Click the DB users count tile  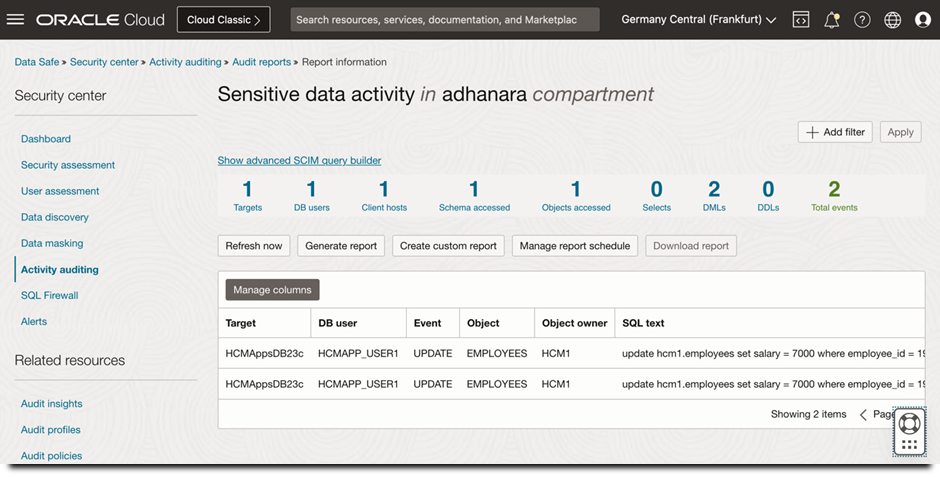pyautogui.click(x=312, y=197)
